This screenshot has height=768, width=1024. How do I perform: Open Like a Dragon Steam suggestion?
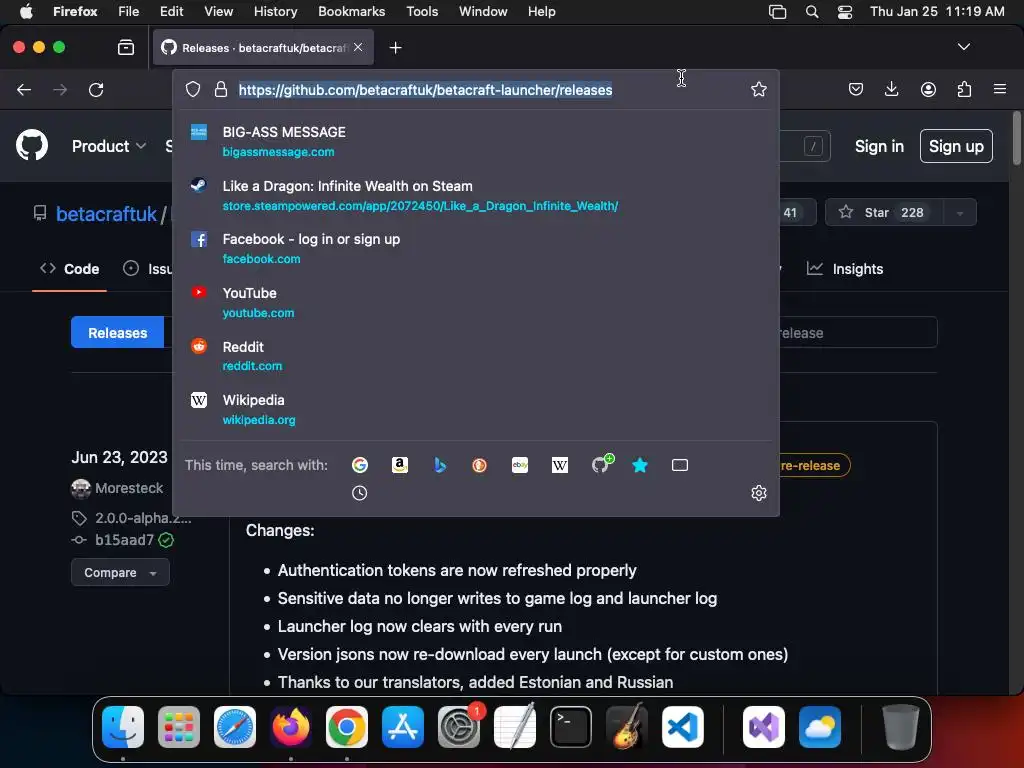[x=476, y=195]
